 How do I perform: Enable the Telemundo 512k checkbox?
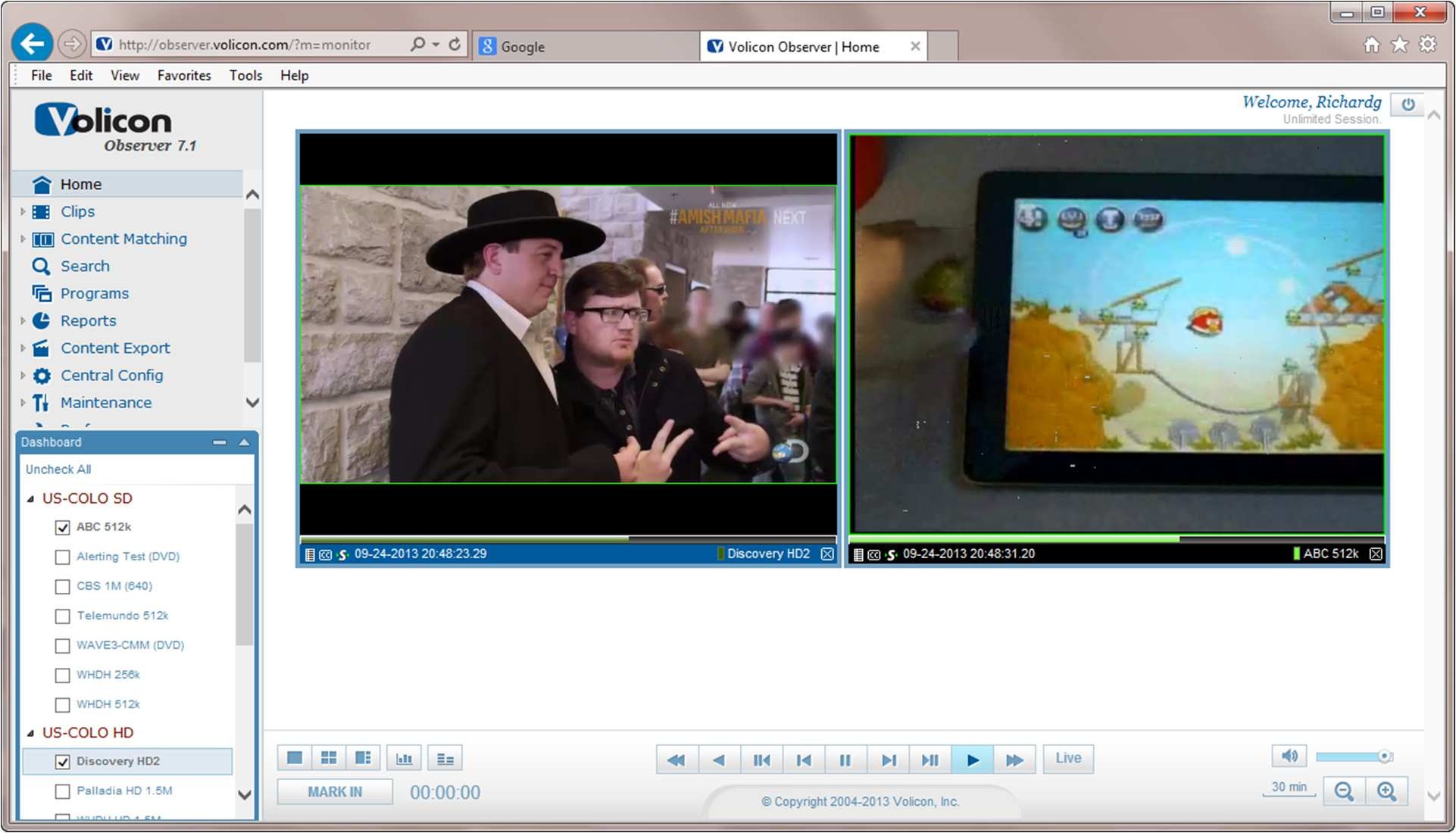[x=63, y=616]
